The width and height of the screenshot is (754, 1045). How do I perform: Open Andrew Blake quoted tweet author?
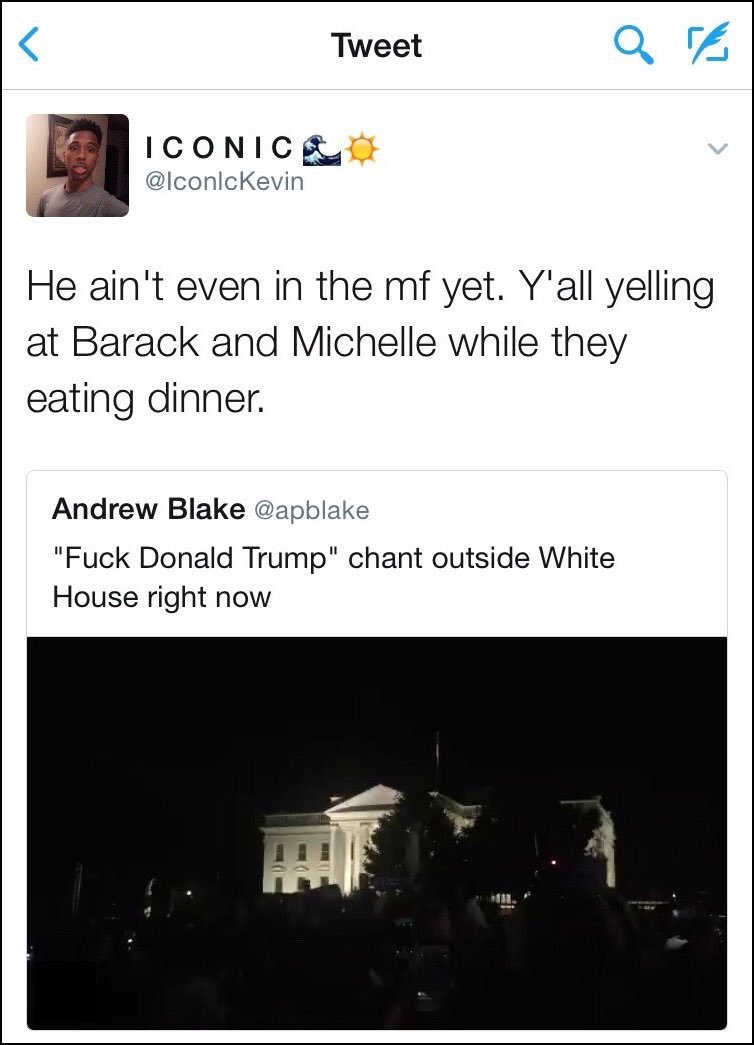pyautogui.click(x=148, y=509)
